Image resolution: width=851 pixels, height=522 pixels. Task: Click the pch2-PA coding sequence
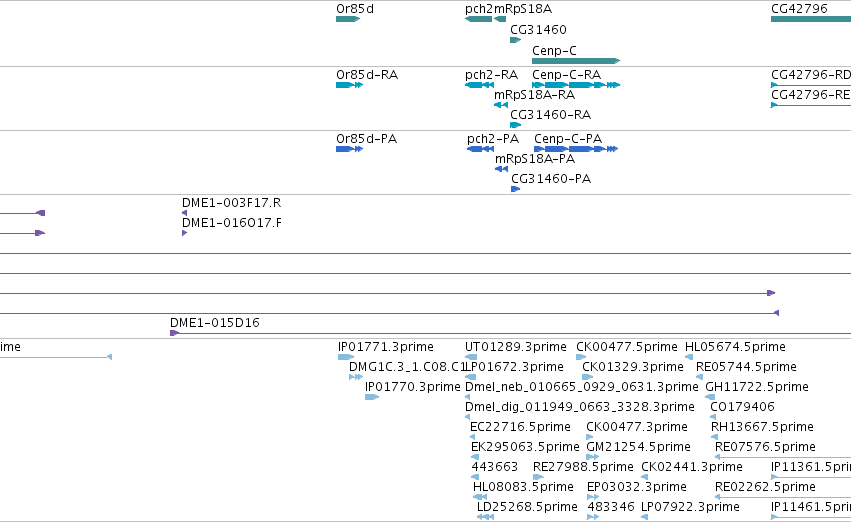(480, 149)
